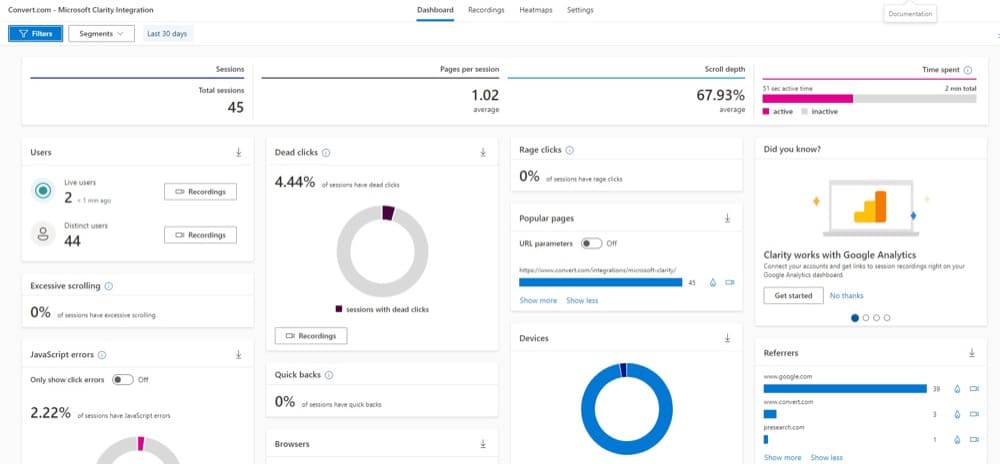Image resolution: width=1000 pixels, height=464 pixels.
Task: Toggle Only show click errors switch
Action: [x=122, y=380]
